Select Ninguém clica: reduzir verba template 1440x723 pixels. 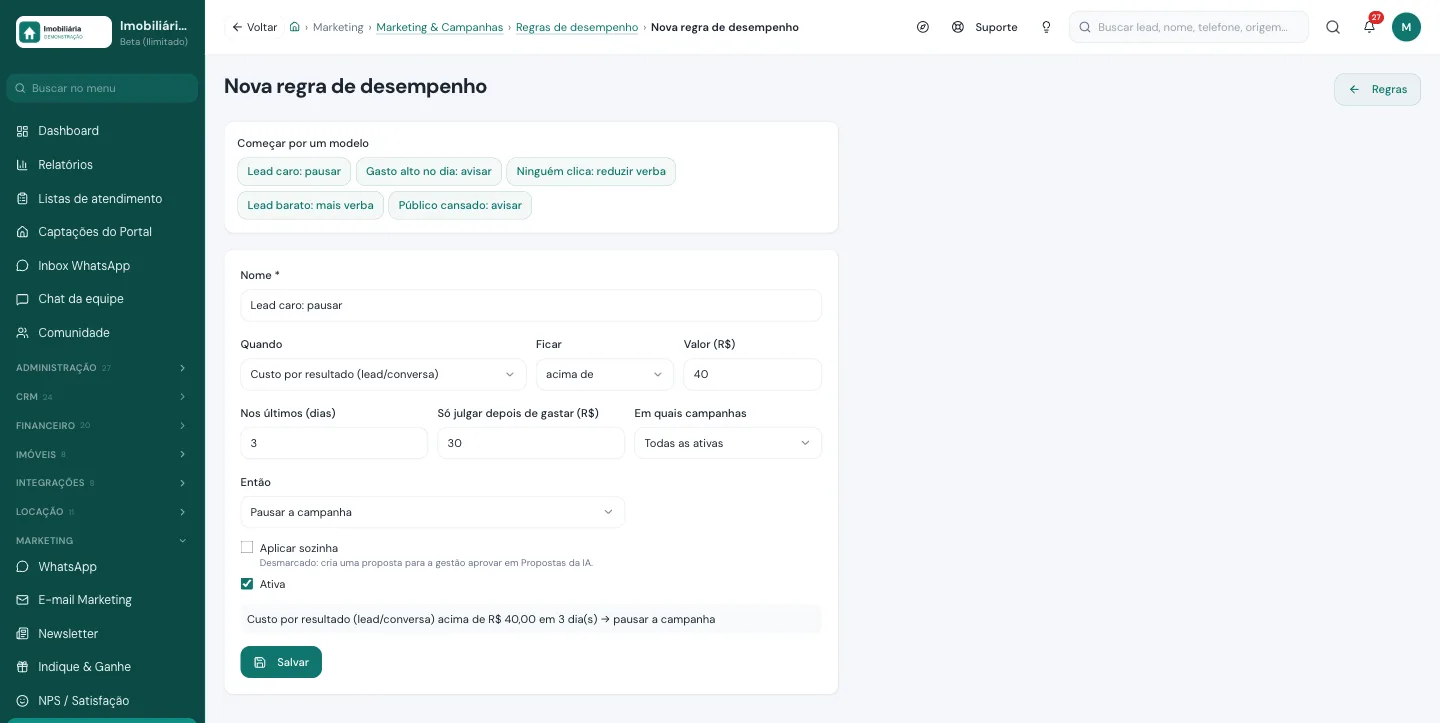click(591, 171)
